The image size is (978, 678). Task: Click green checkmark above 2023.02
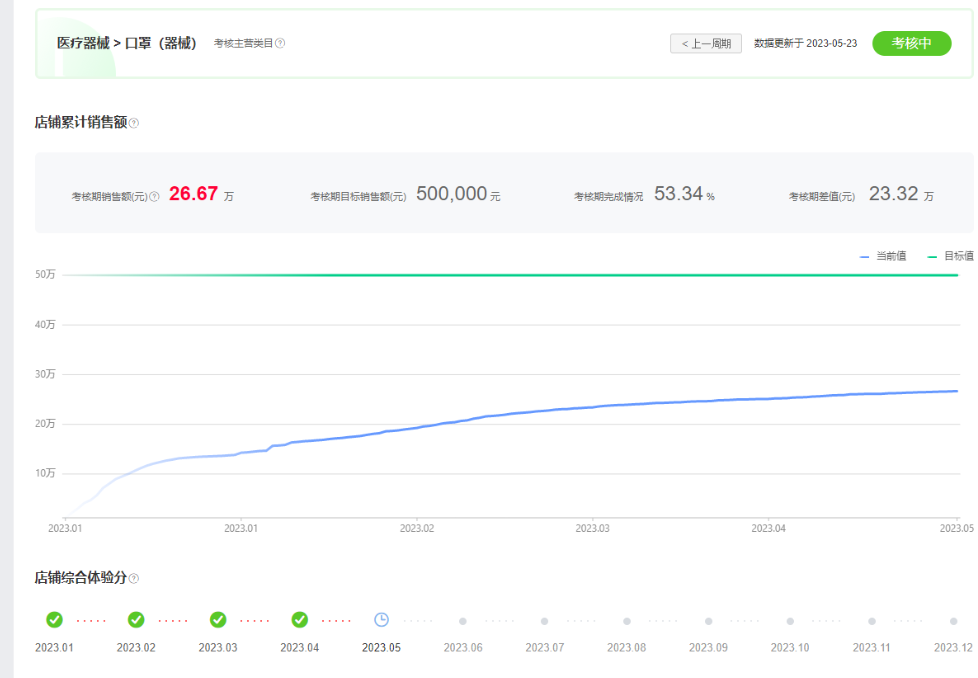[136, 619]
